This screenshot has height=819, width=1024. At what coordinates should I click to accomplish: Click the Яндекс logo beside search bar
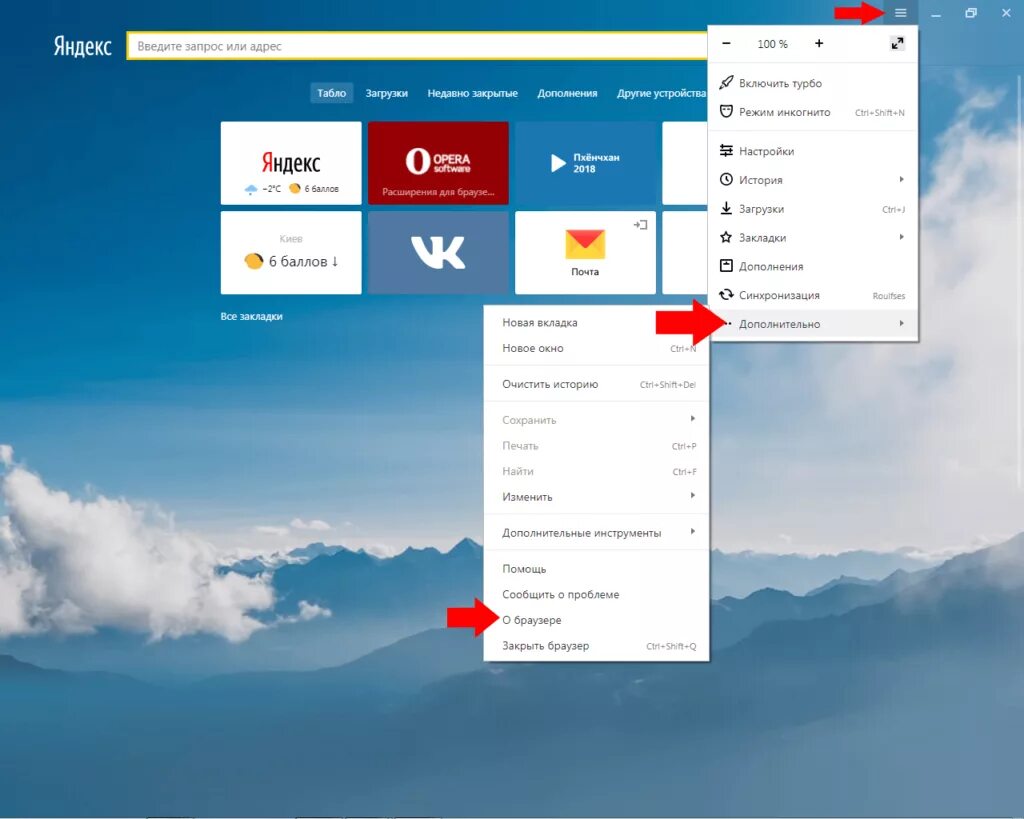(x=82, y=46)
